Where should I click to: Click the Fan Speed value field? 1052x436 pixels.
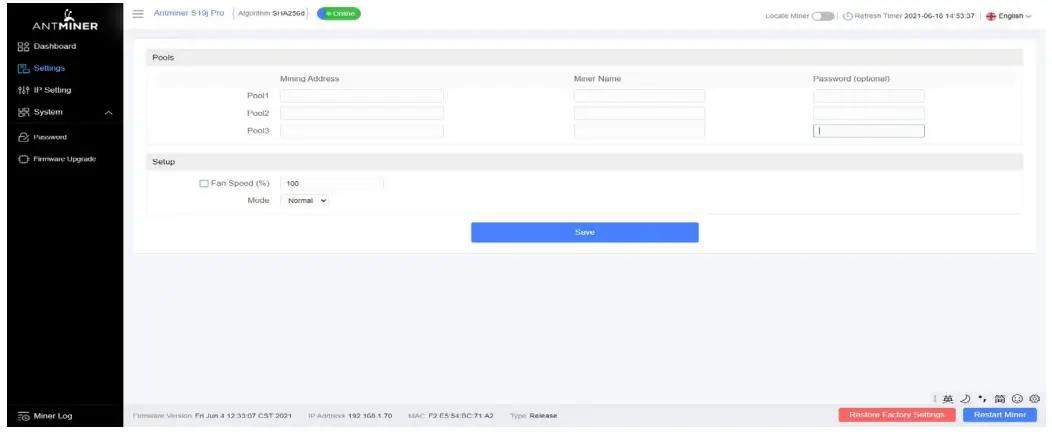click(x=332, y=183)
